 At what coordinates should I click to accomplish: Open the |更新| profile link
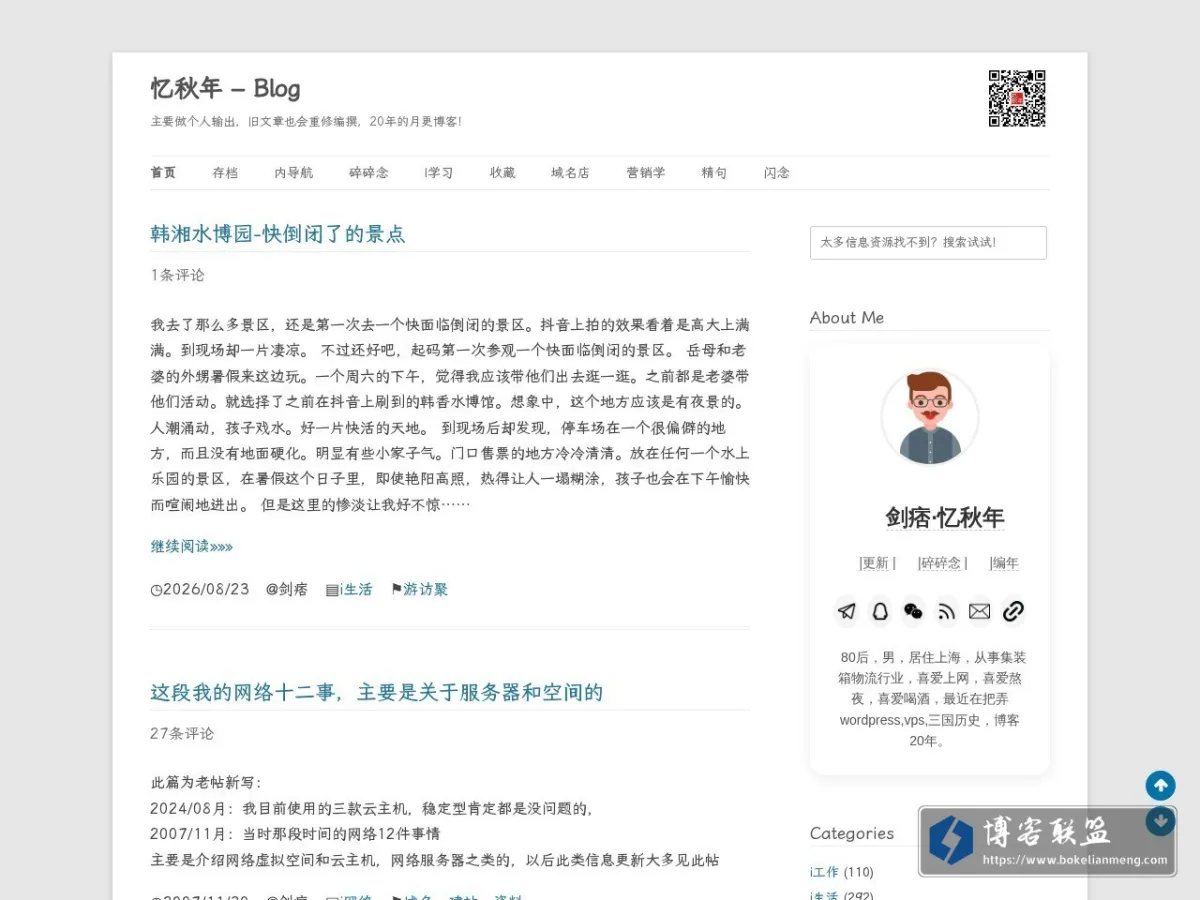tap(877, 563)
